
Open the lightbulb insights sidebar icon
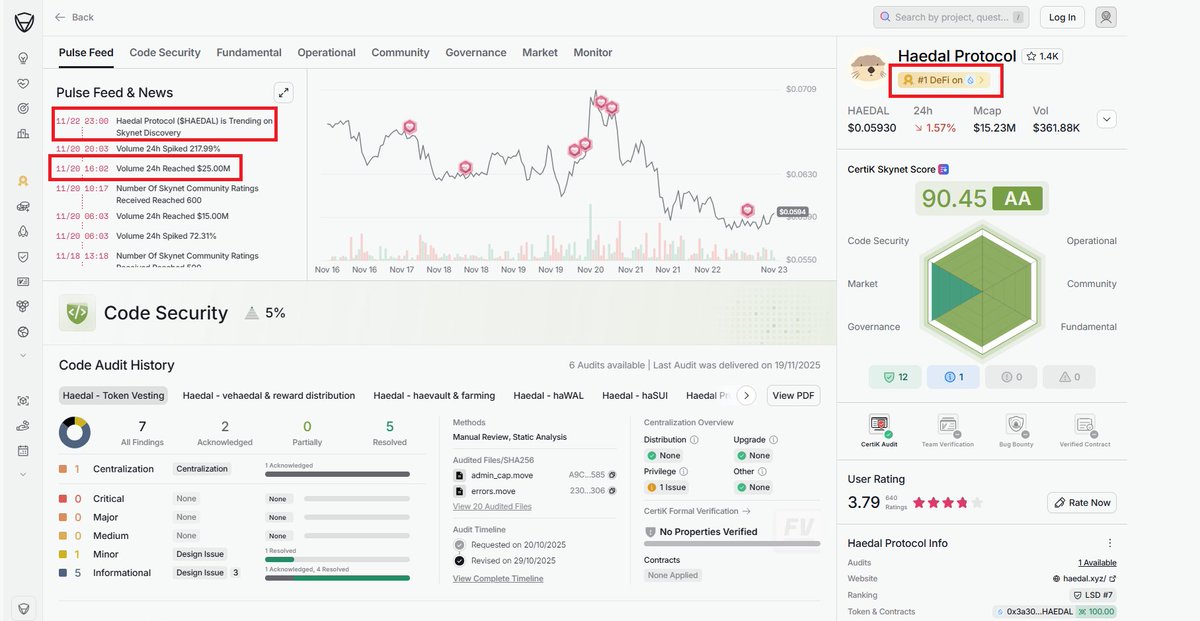point(23,58)
